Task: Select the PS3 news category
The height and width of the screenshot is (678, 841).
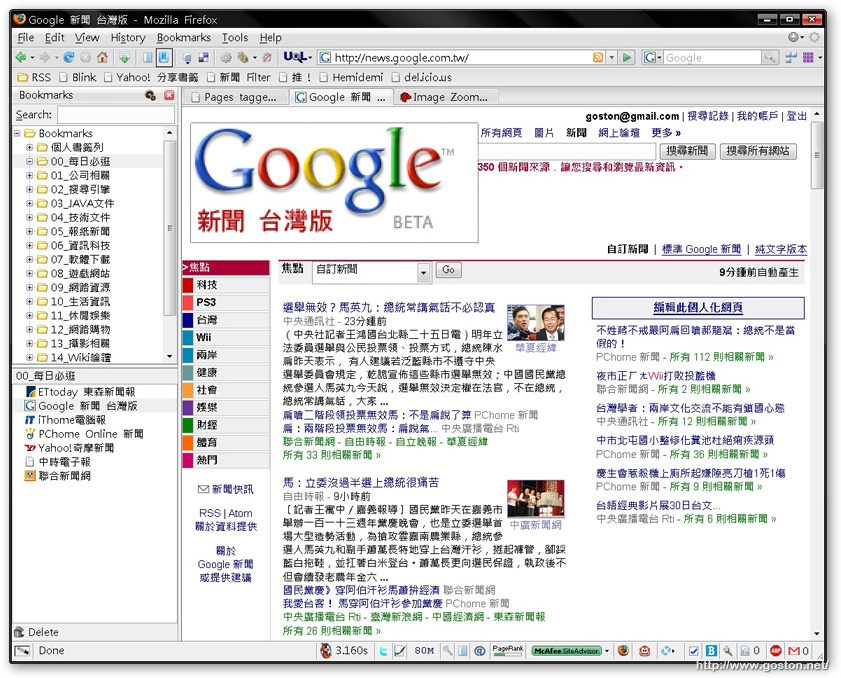Action: (226, 302)
